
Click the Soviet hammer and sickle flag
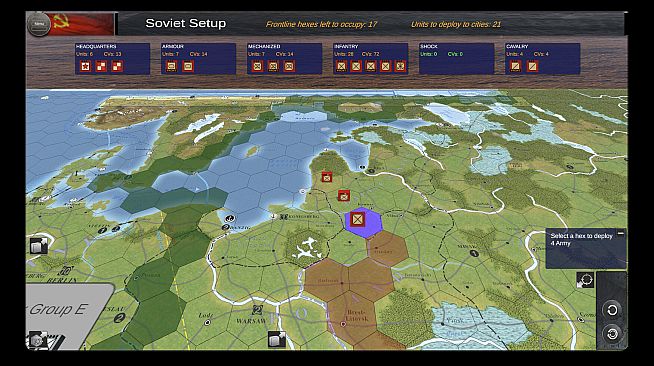81,24
